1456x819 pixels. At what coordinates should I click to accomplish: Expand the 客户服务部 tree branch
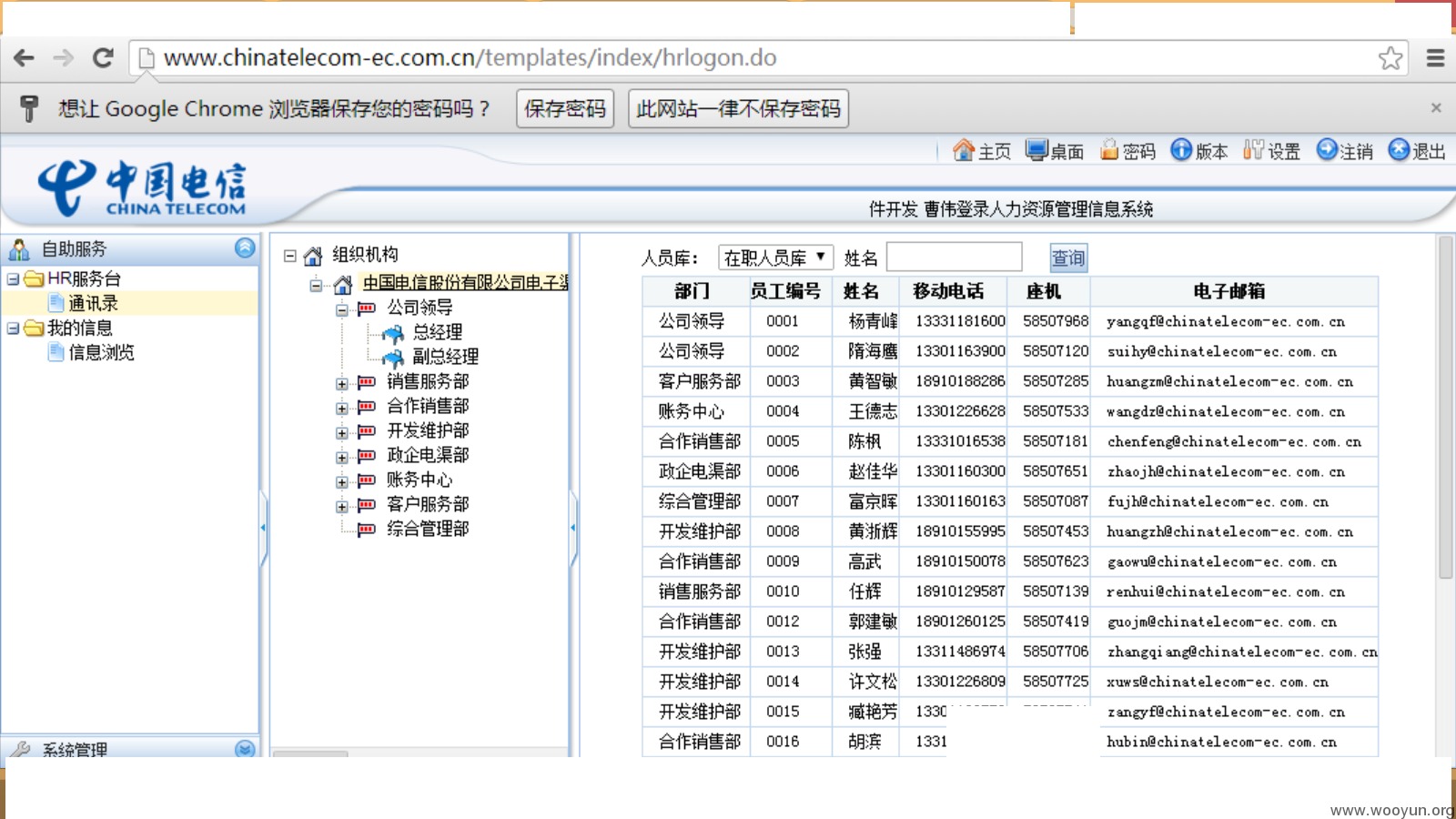tap(342, 506)
